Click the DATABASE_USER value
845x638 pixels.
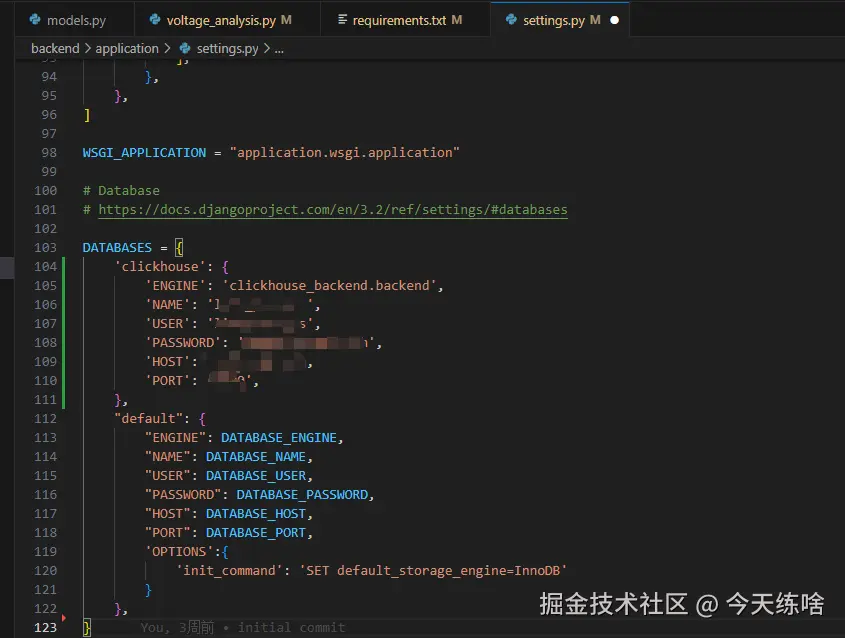pyautogui.click(x=256, y=476)
